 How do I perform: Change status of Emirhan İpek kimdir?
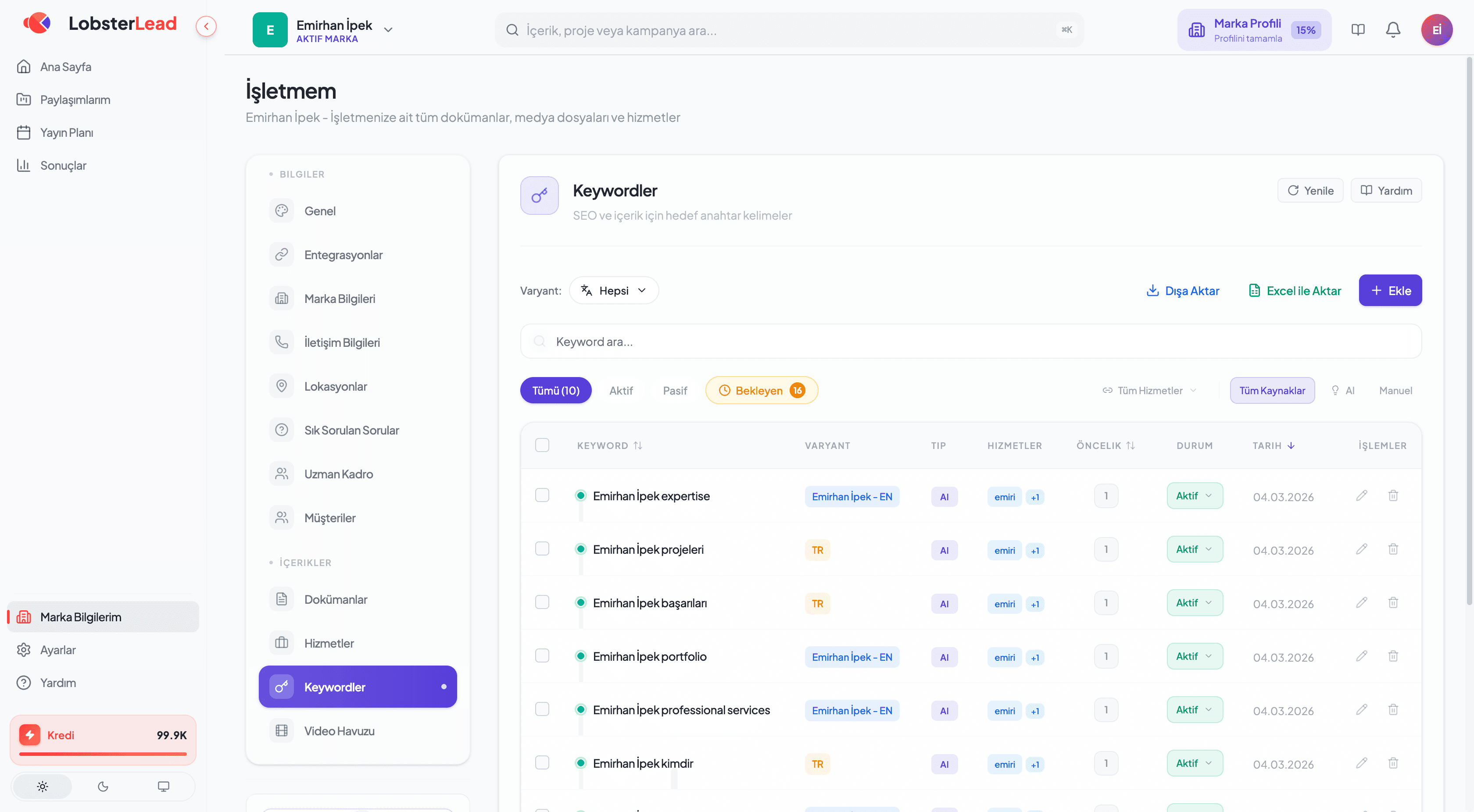tap(1195, 763)
